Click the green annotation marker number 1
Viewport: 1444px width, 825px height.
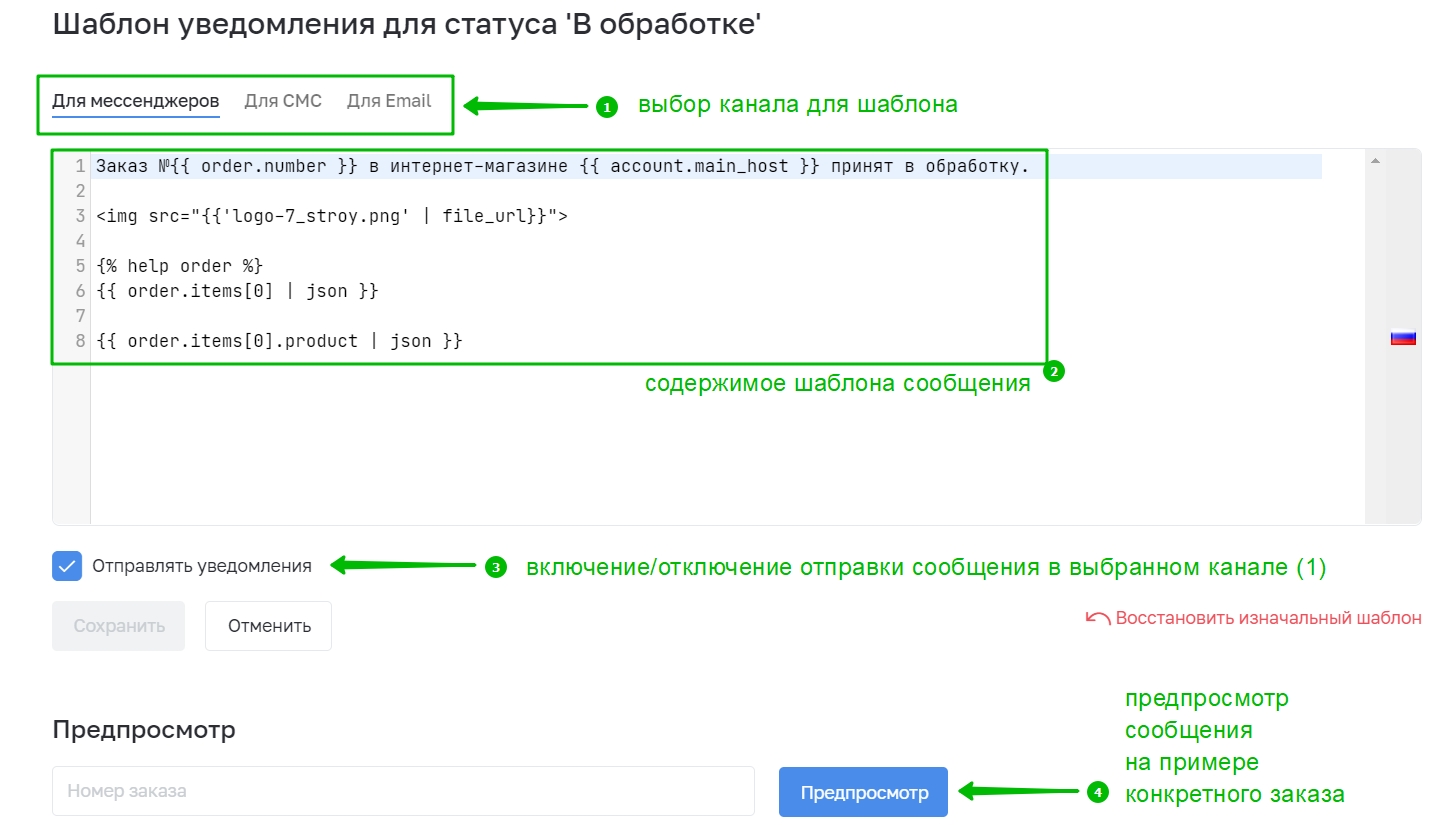pos(606,106)
